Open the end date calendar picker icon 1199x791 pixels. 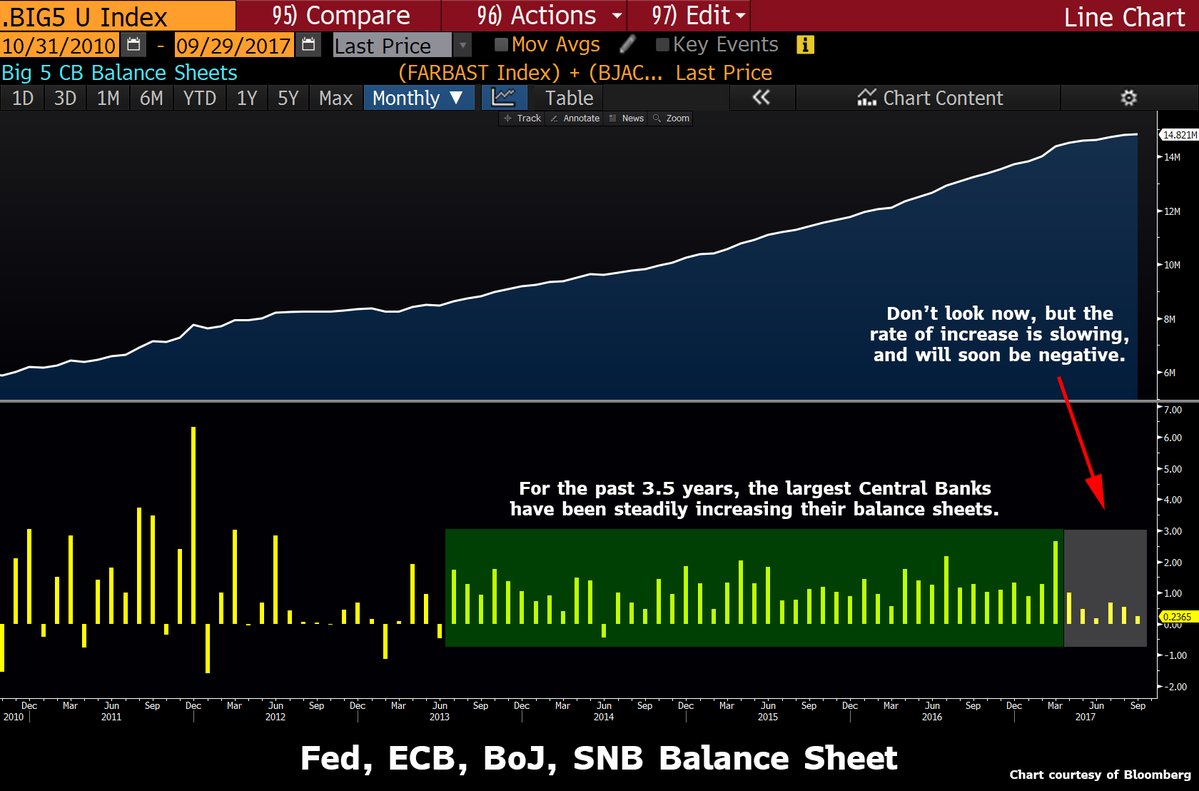307,45
